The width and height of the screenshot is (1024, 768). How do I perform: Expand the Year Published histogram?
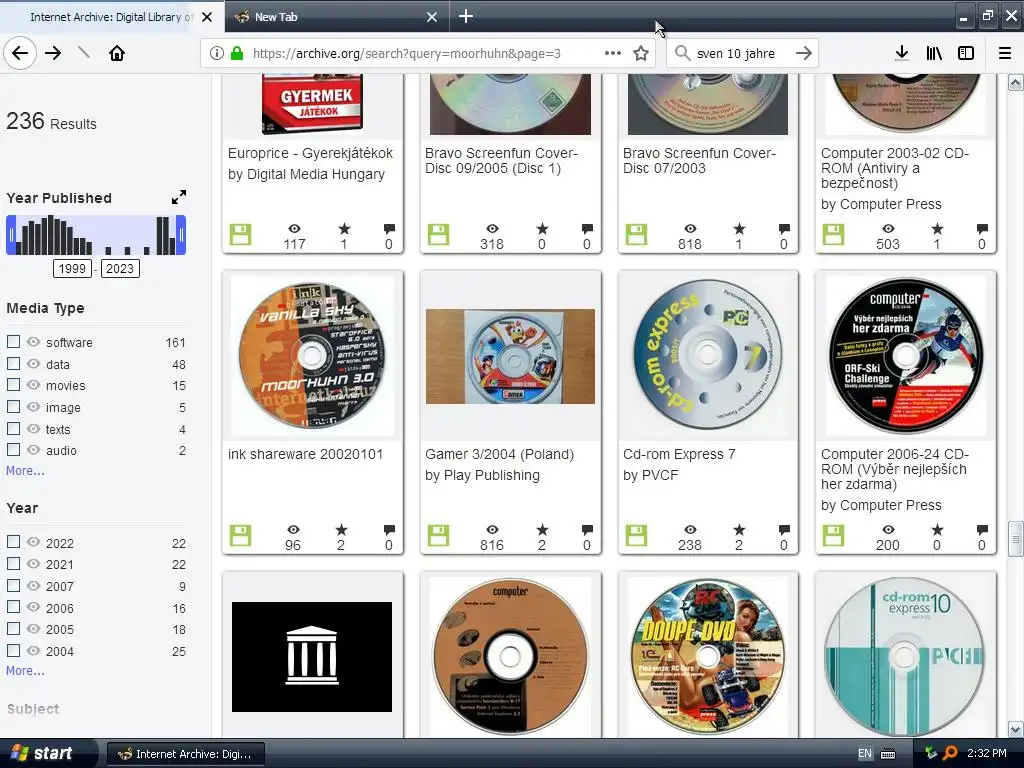178,197
